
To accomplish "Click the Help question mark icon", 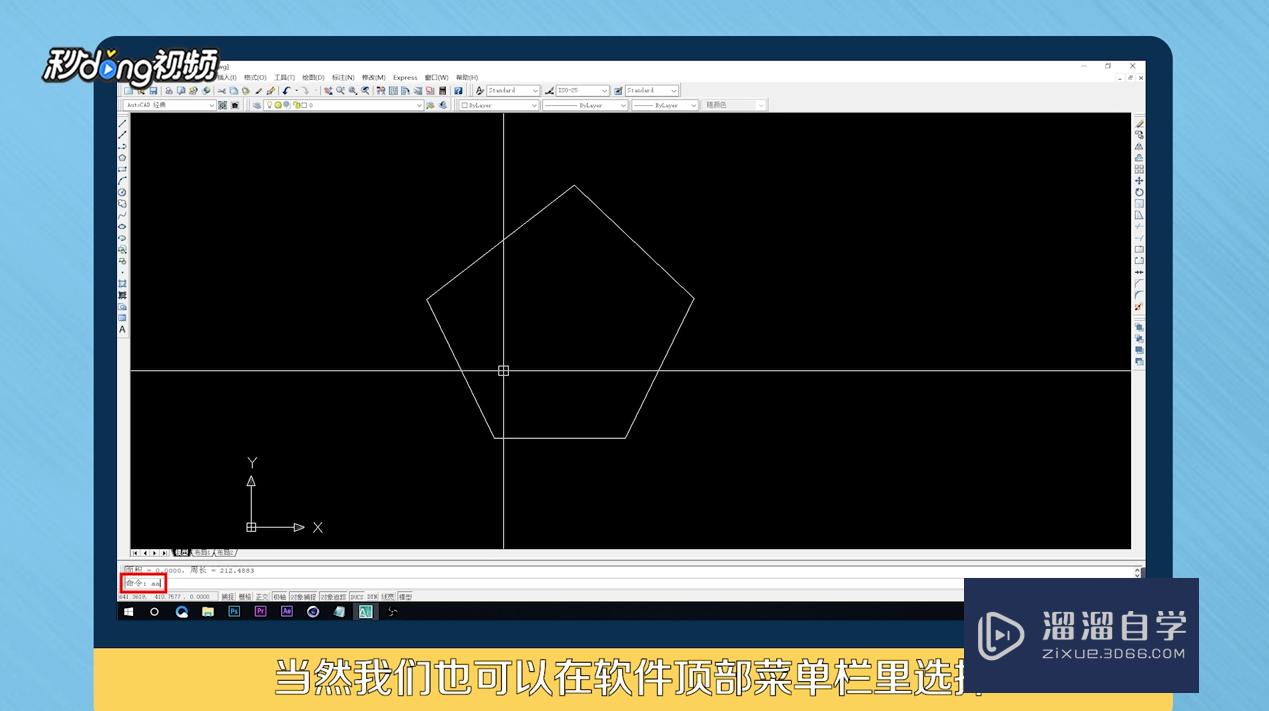I will [458, 90].
